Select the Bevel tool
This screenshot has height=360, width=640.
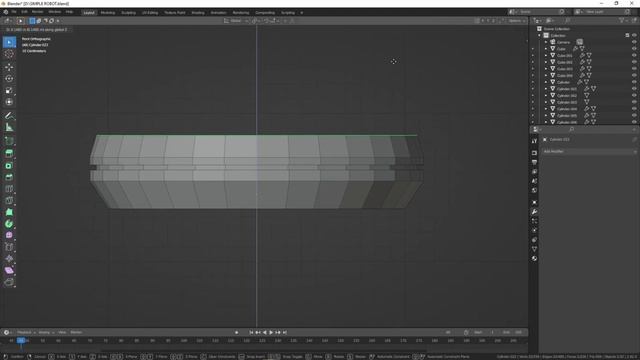9,177
